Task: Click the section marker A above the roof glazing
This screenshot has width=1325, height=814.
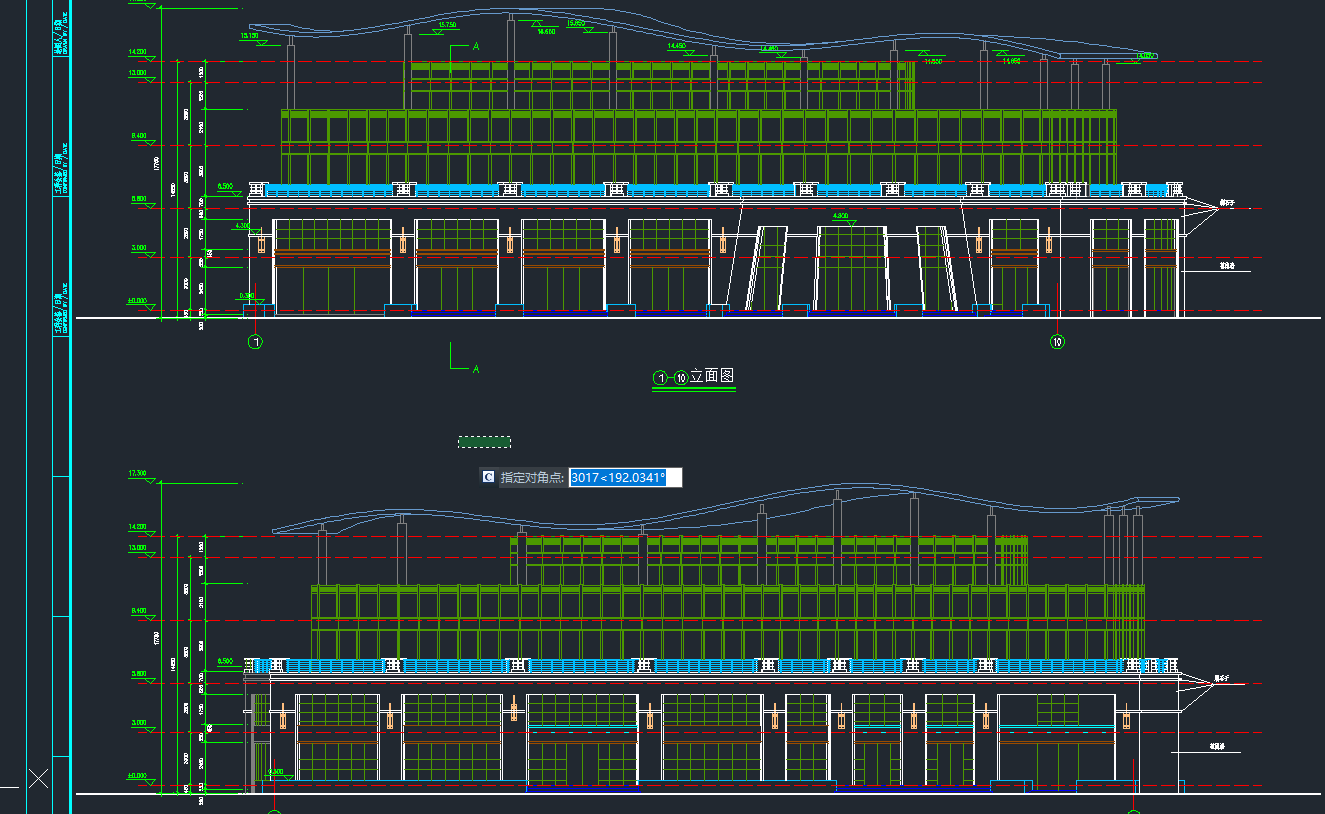Action: pyautogui.click(x=475, y=46)
